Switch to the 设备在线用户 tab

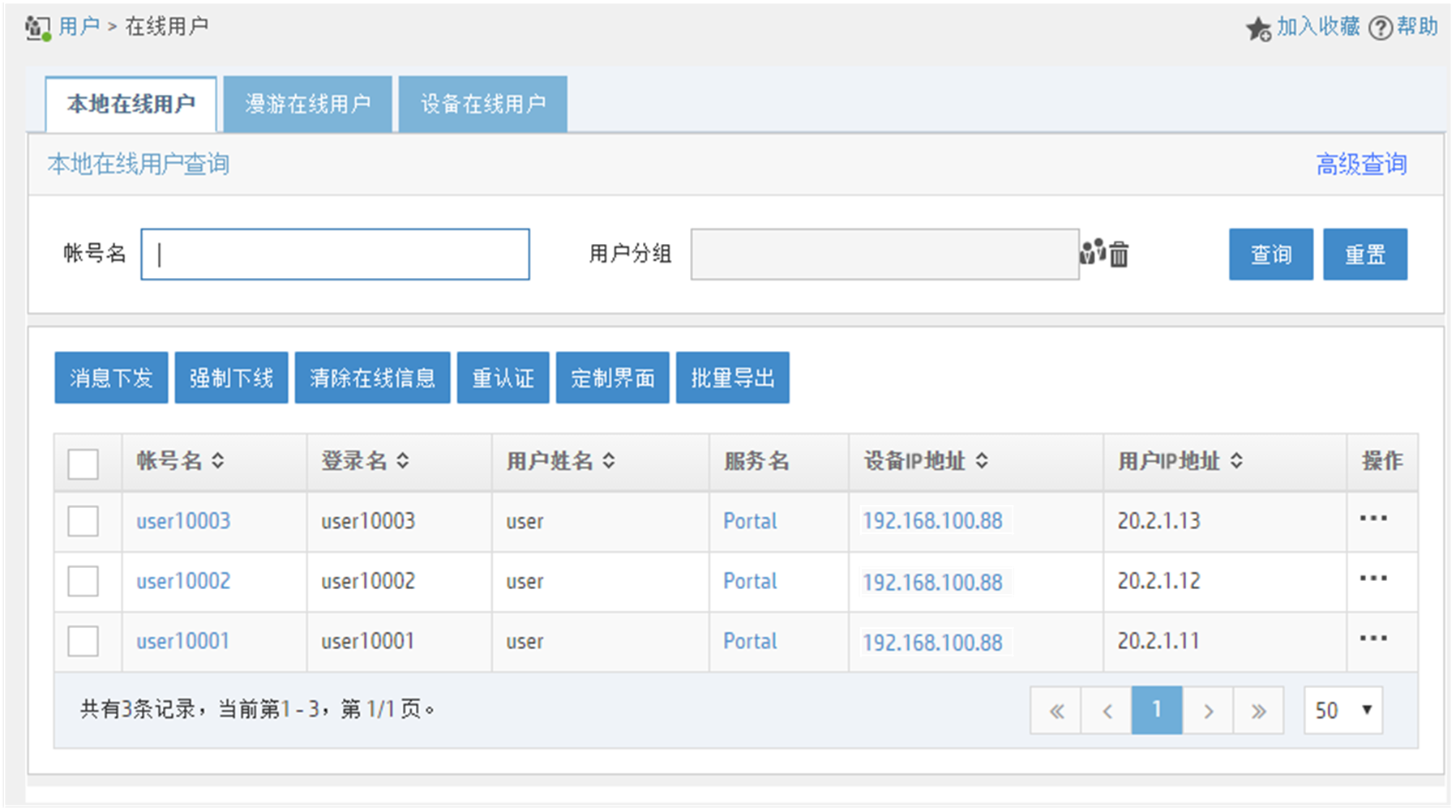pyautogui.click(x=483, y=104)
